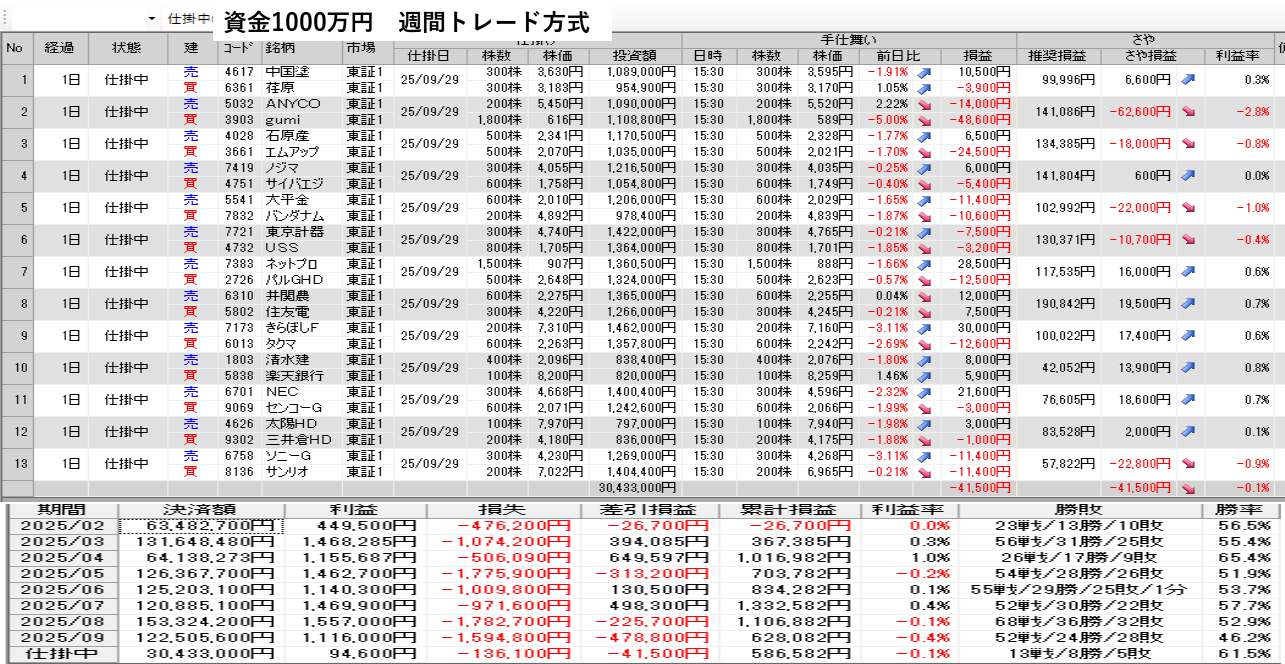Click the red arrow next to gumi -5.00%
The width and height of the screenshot is (1285, 664).
[x=924, y=120]
